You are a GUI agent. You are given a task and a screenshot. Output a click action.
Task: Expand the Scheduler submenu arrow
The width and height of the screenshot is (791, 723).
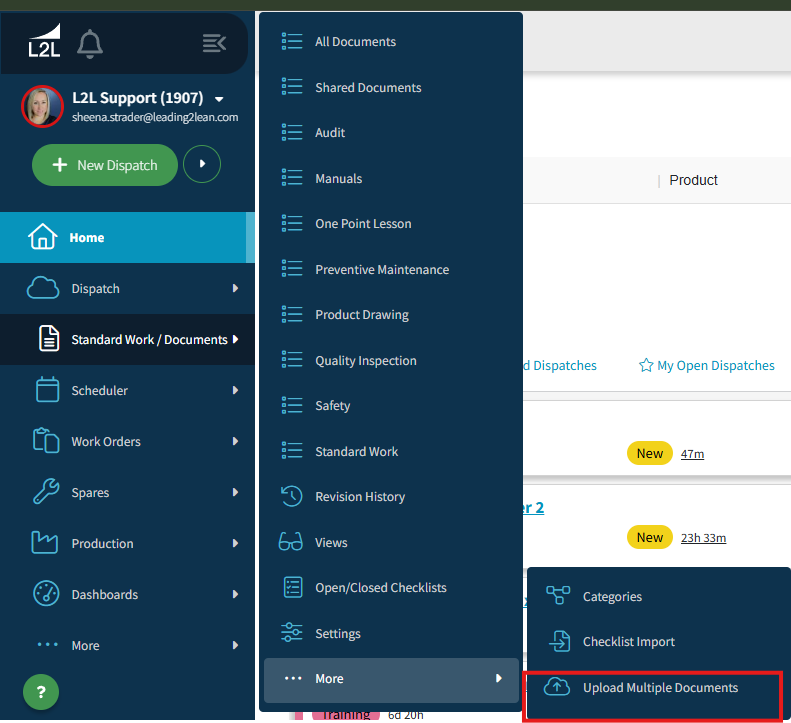click(x=235, y=390)
